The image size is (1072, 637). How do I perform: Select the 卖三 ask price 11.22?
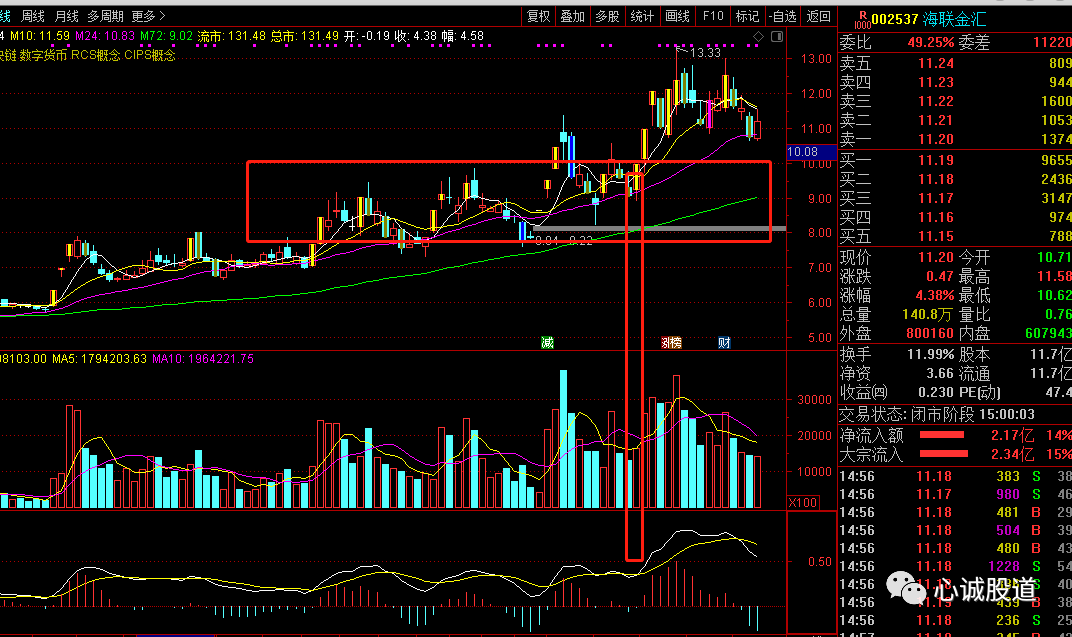pyautogui.click(x=935, y=101)
